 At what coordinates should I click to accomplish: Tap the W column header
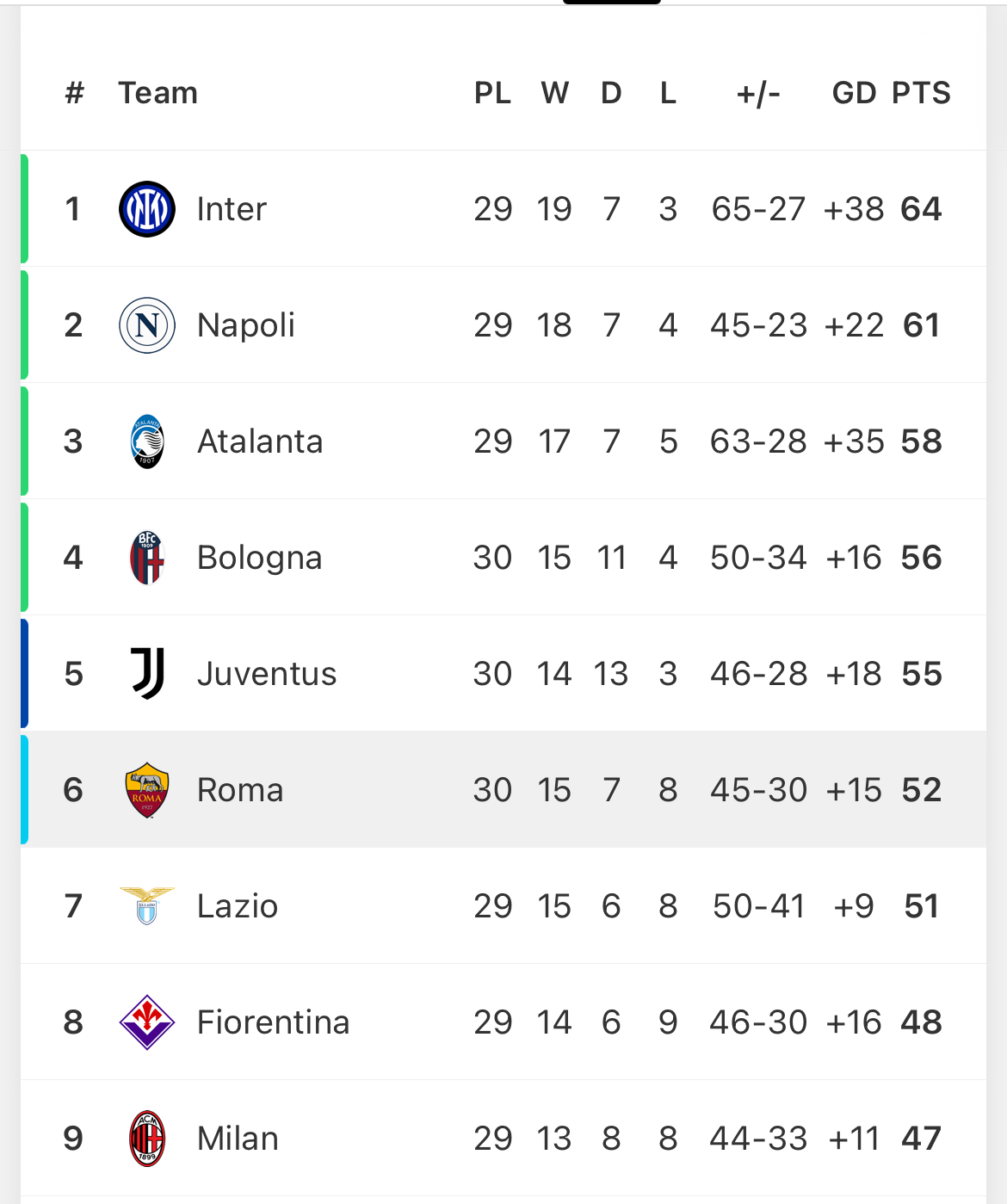click(x=555, y=93)
